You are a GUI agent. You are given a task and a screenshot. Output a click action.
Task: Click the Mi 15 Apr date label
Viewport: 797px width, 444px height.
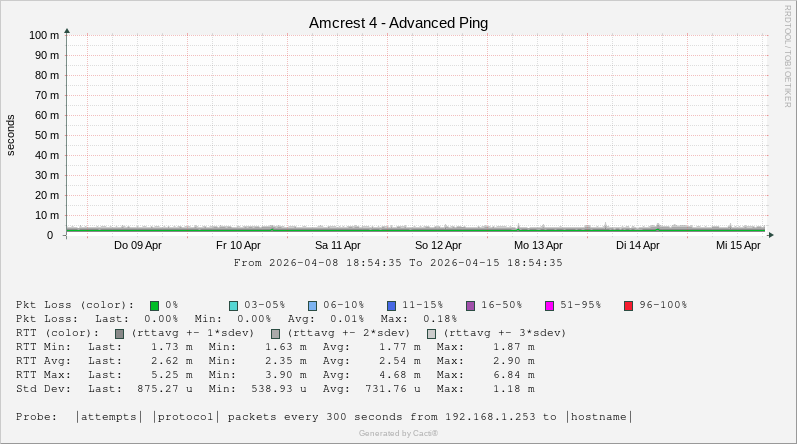coord(738,245)
